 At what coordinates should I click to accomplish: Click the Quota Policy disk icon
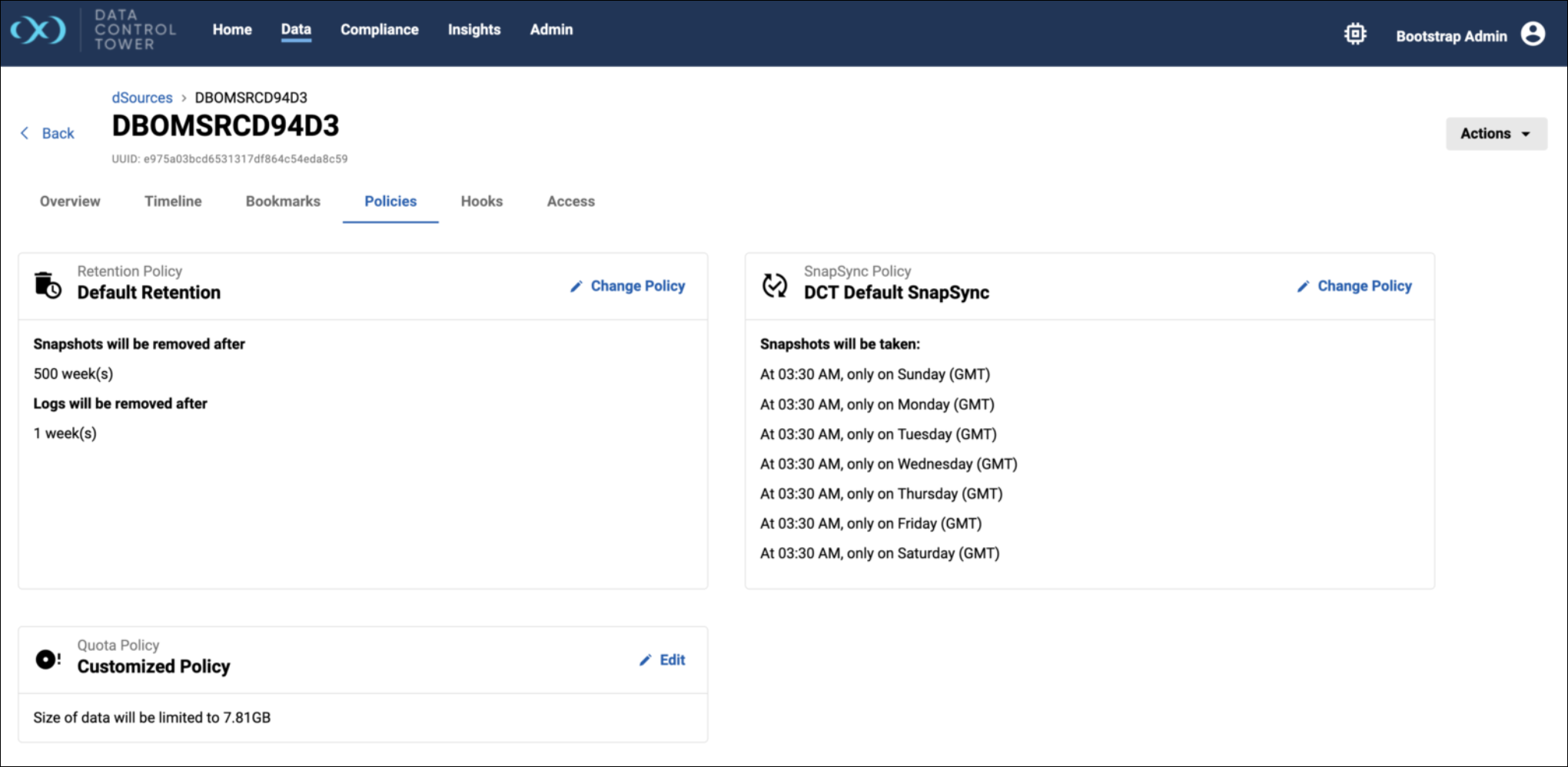tap(48, 659)
